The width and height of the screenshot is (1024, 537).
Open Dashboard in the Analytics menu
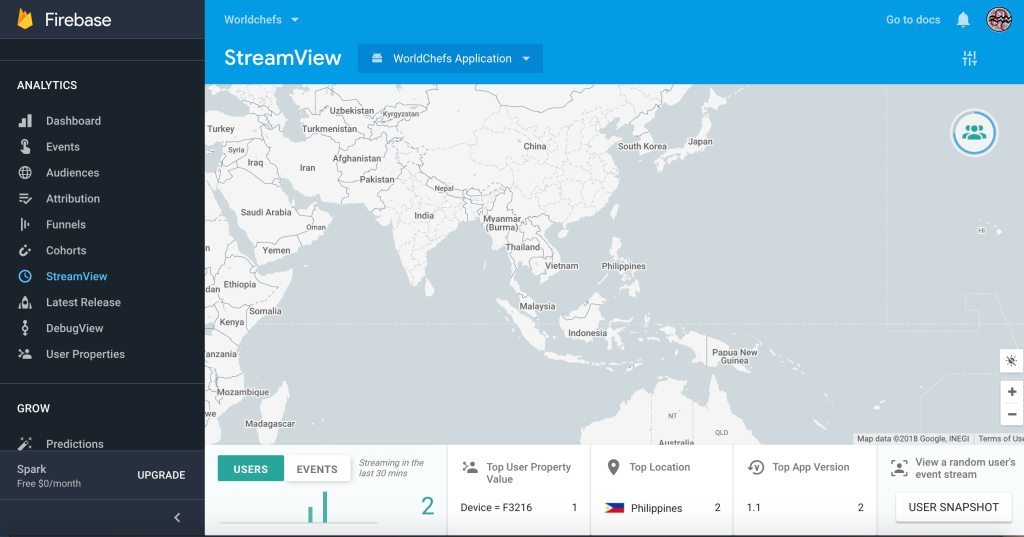73,121
